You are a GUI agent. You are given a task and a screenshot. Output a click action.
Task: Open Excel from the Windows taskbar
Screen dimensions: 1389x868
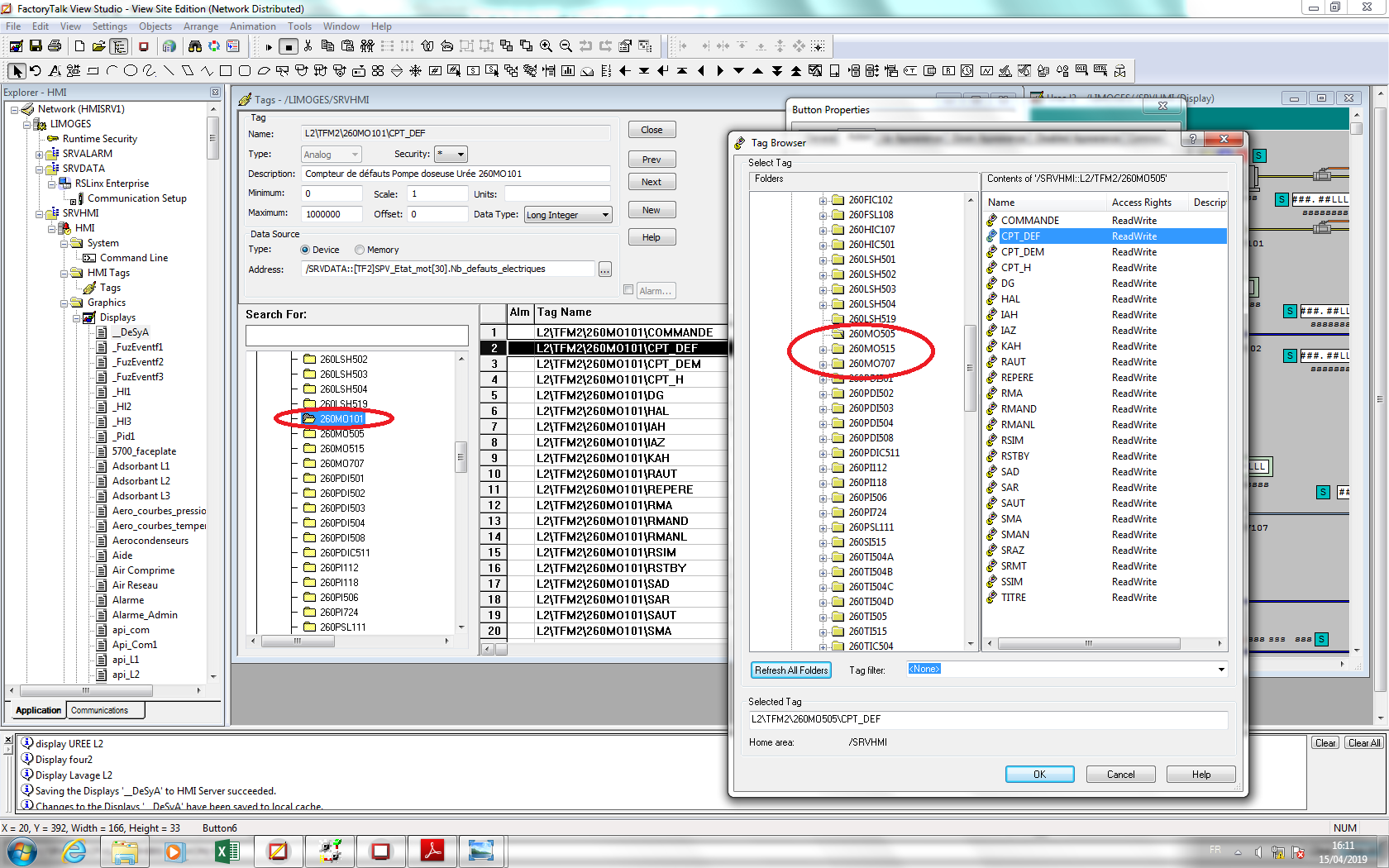coord(227,851)
